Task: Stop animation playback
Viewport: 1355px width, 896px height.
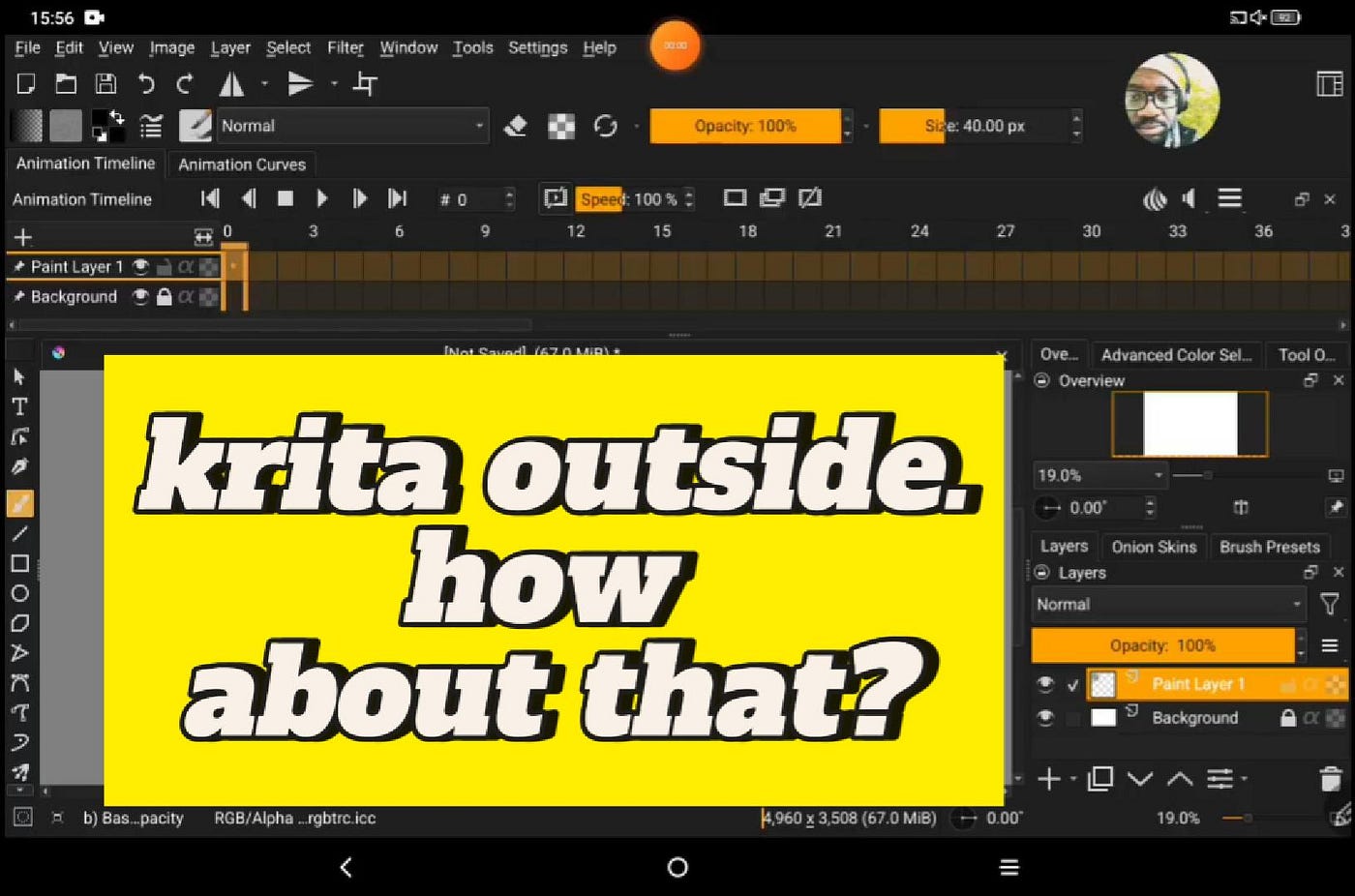Action: point(286,198)
